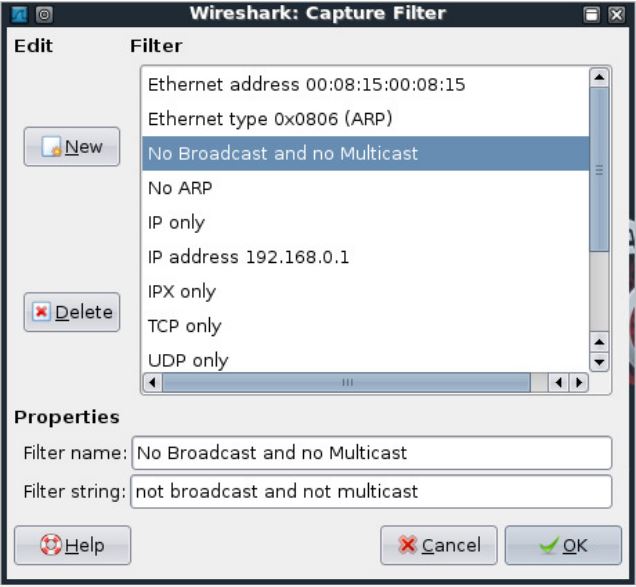
Task: Click the bottom-most down arrow of vertical scrollbar
Action: point(599,362)
